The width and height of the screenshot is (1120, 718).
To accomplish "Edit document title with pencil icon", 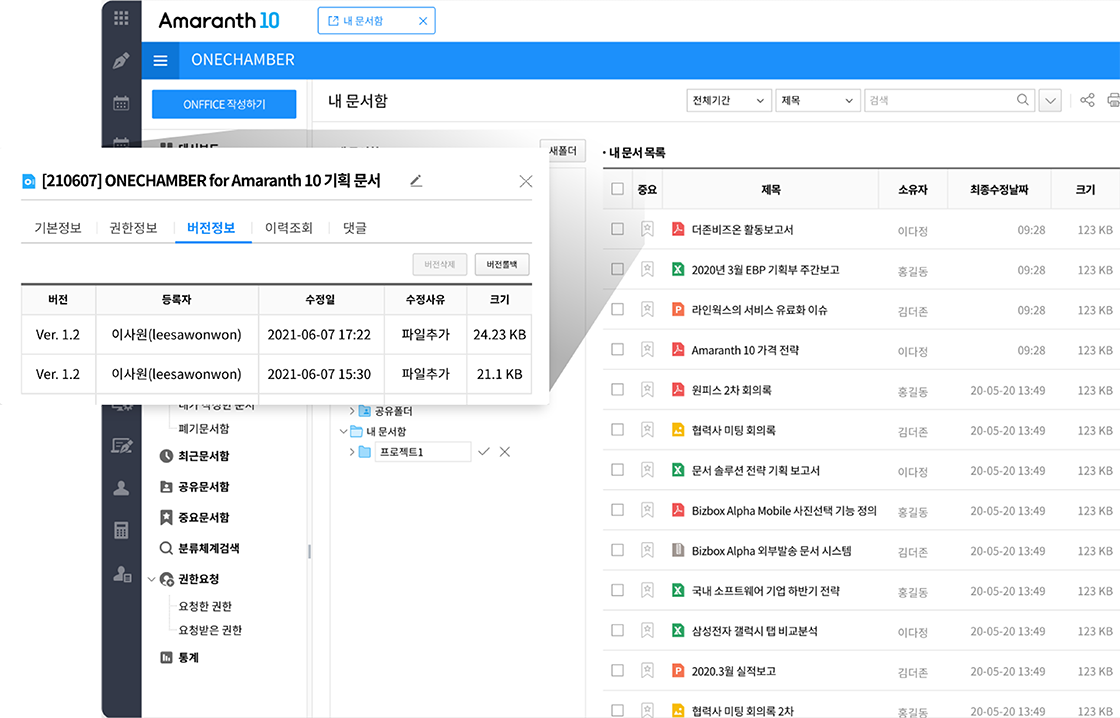I will click(x=416, y=181).
